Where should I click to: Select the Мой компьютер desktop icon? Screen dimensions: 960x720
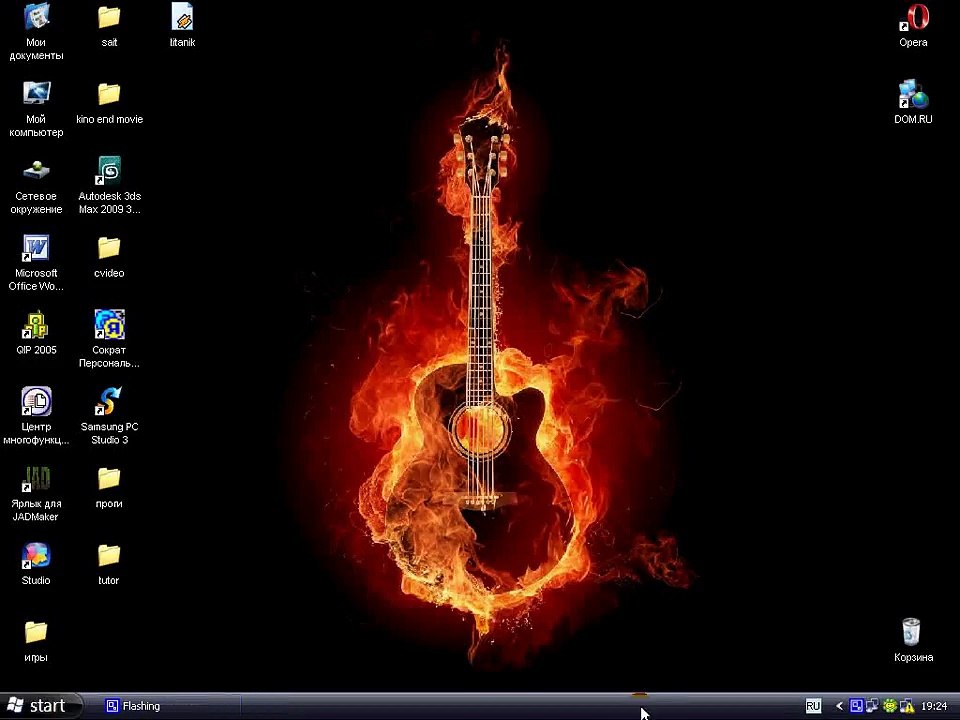36,108
